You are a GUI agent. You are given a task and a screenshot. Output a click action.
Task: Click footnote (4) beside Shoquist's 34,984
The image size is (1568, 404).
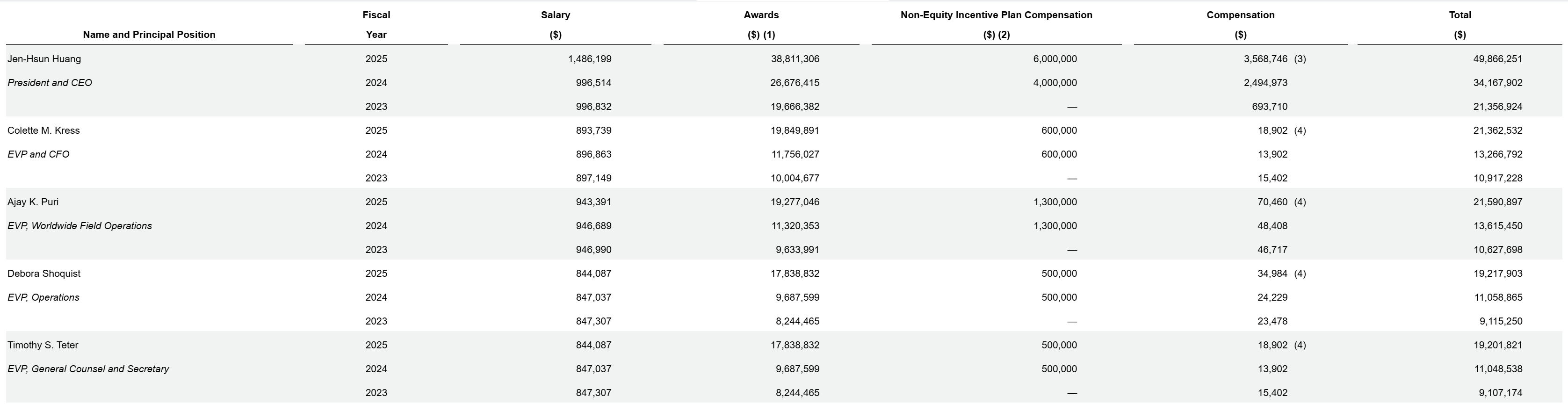(x=1300, y=273)
